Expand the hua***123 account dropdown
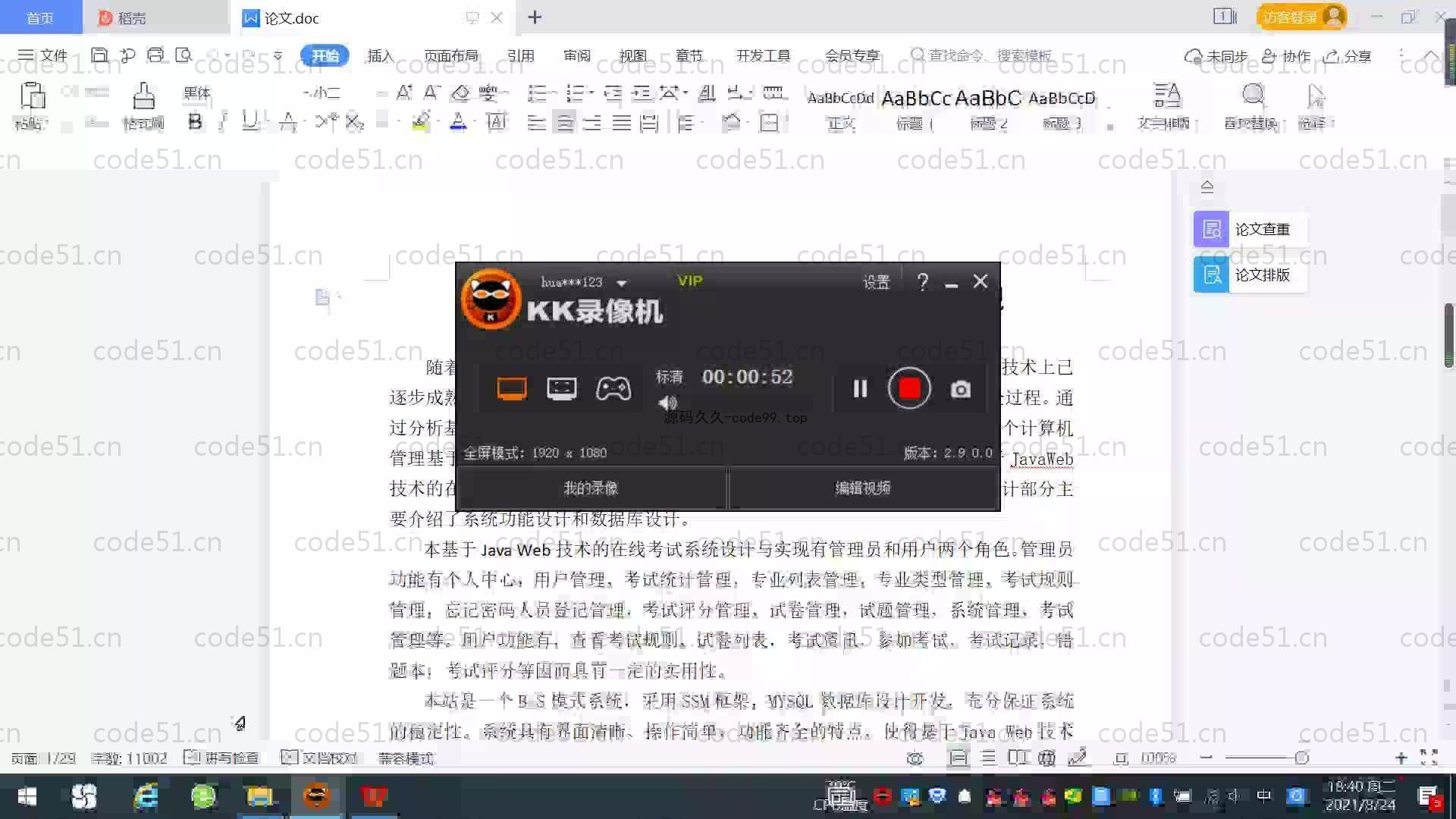The width and height of the screenshot is (1456, 819). pos(622,283)
